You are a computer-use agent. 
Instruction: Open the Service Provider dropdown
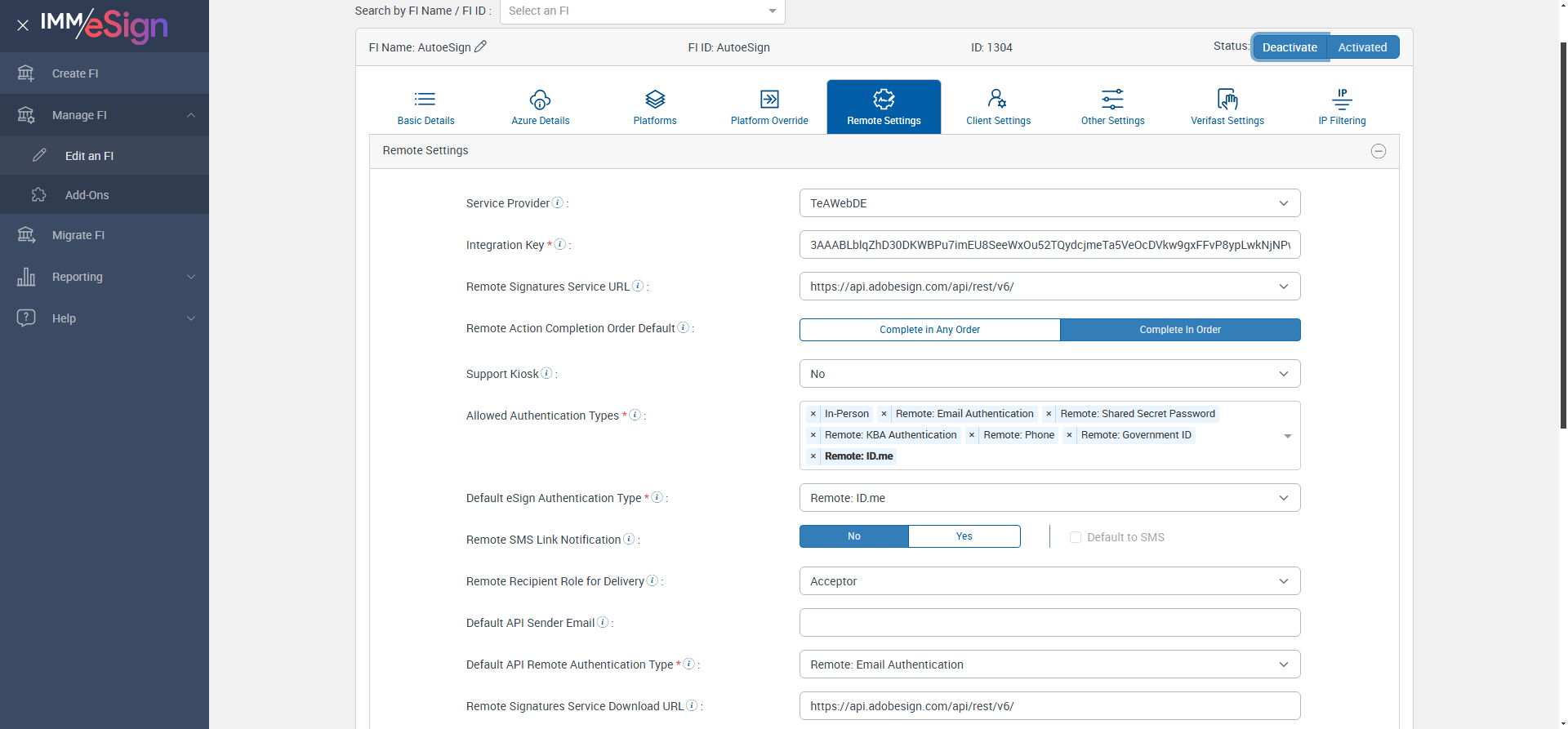coord(1049,203)
